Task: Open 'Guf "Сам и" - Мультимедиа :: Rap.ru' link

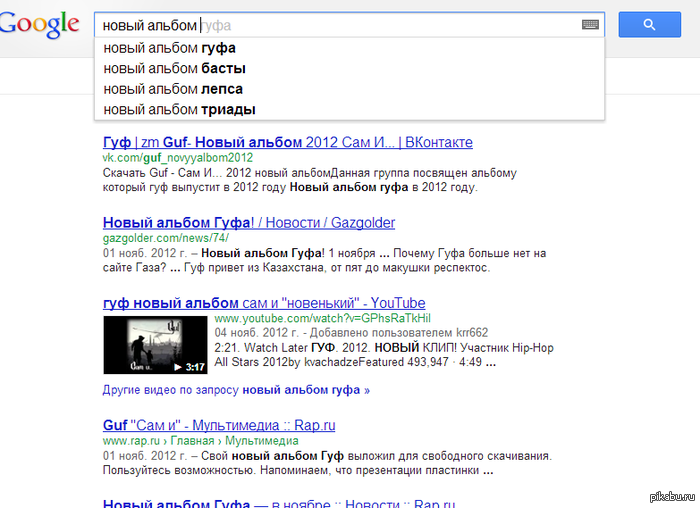Action: (x=219, y=425)
